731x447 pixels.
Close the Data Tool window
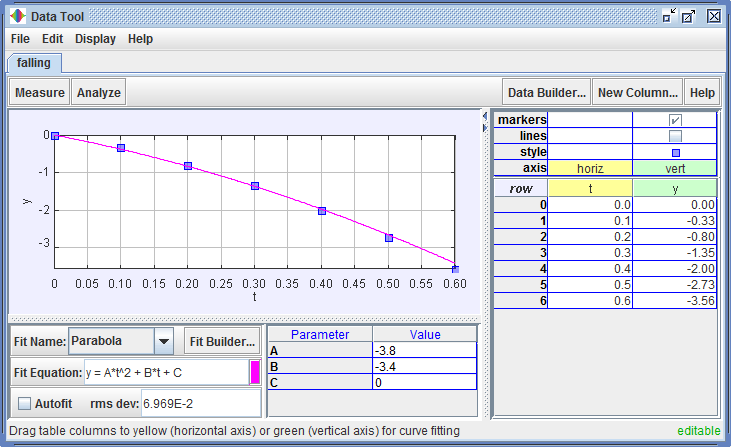[x=714, y=16]
